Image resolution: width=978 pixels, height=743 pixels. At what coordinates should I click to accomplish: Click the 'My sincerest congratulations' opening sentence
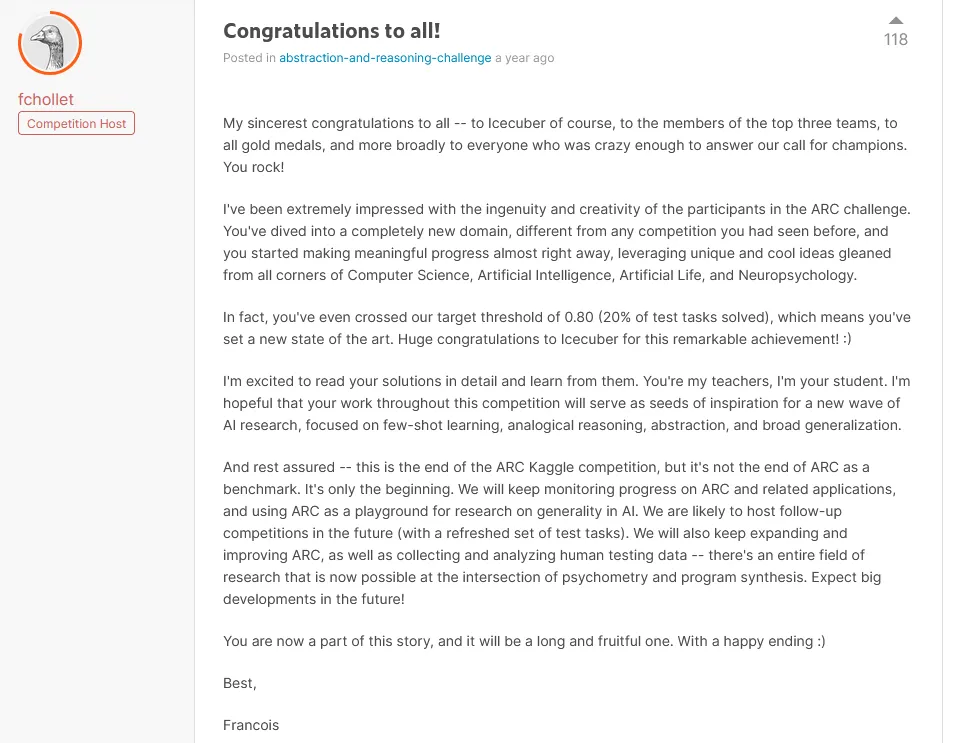[565, 134]
